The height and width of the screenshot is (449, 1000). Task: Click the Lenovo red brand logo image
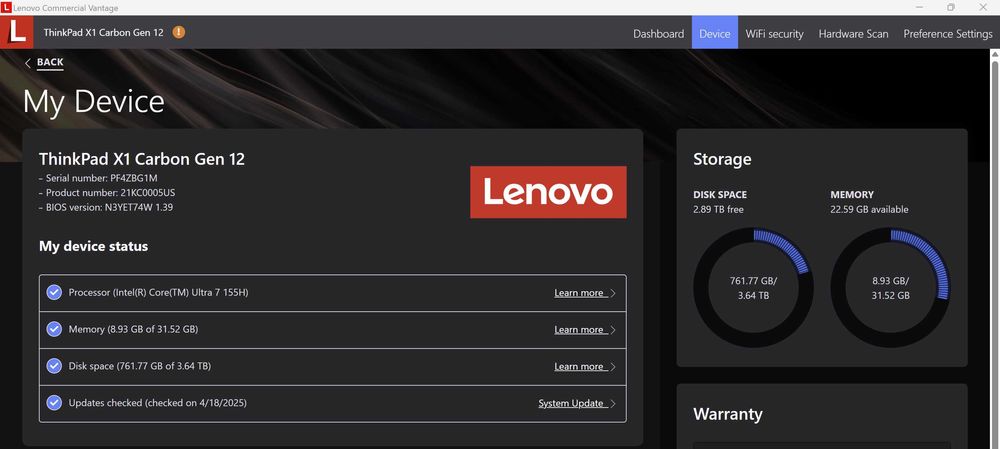click(548, 192)
